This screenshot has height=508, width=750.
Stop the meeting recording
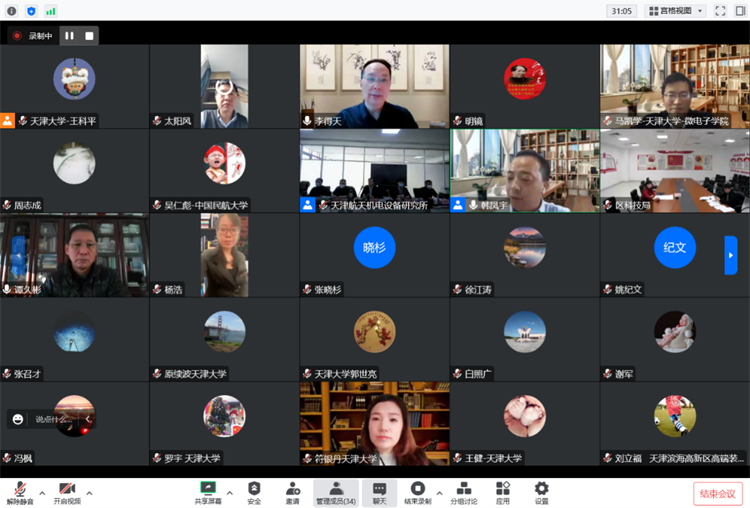coord(89,35)
